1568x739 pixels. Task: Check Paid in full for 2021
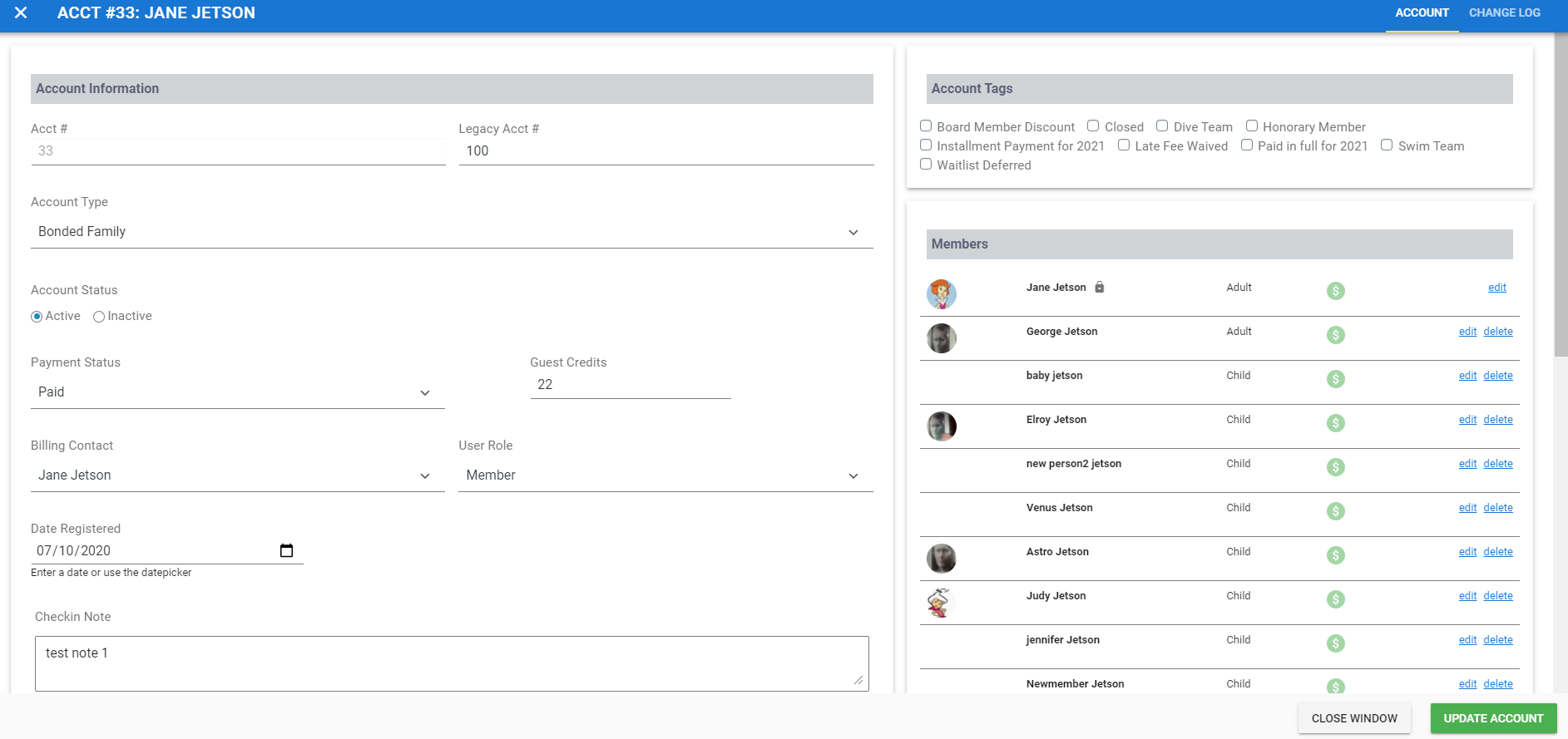[1247, 145]
